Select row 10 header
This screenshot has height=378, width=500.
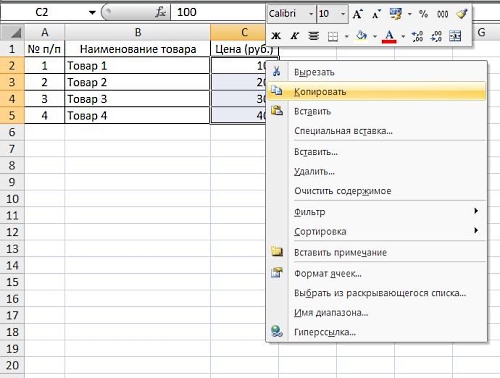[x=12, y=199]
